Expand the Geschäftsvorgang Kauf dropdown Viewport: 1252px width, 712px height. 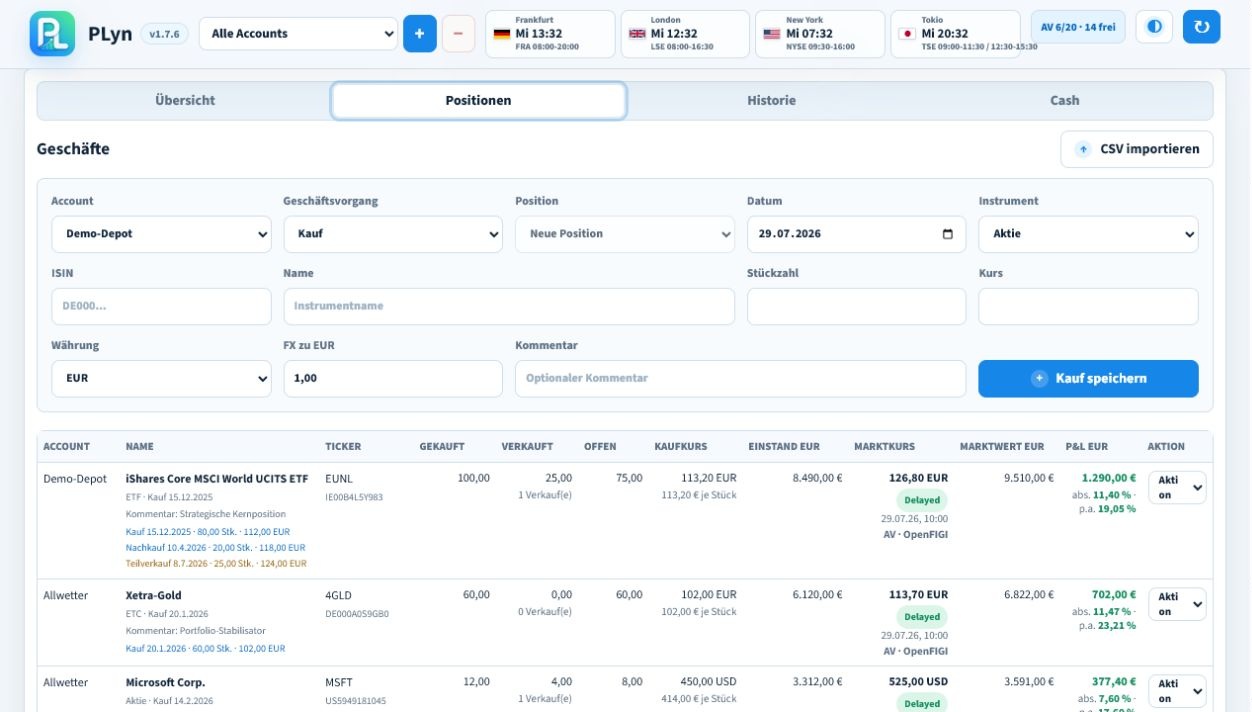[392, 234]
